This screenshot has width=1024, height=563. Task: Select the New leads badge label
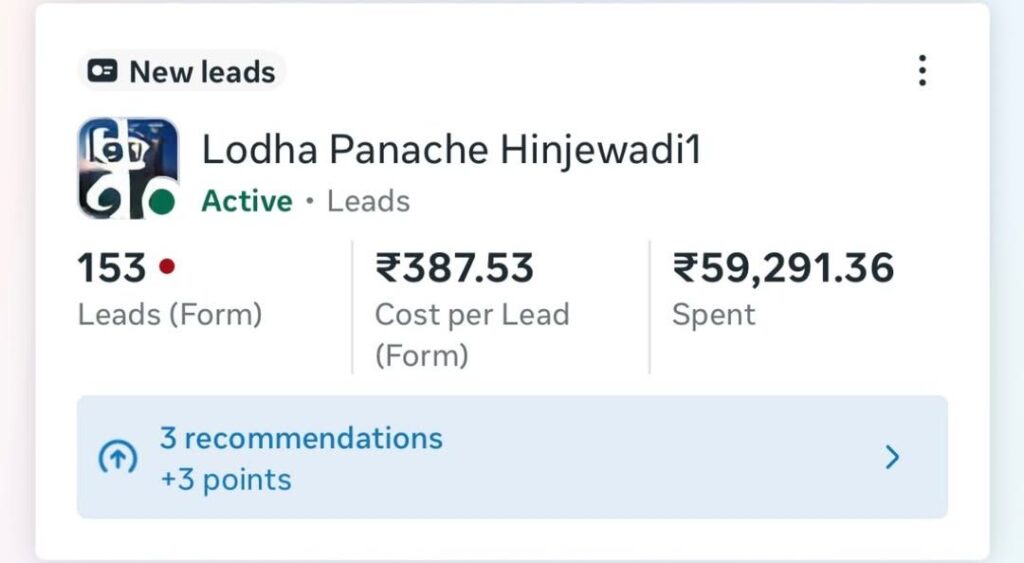point(202,72)
